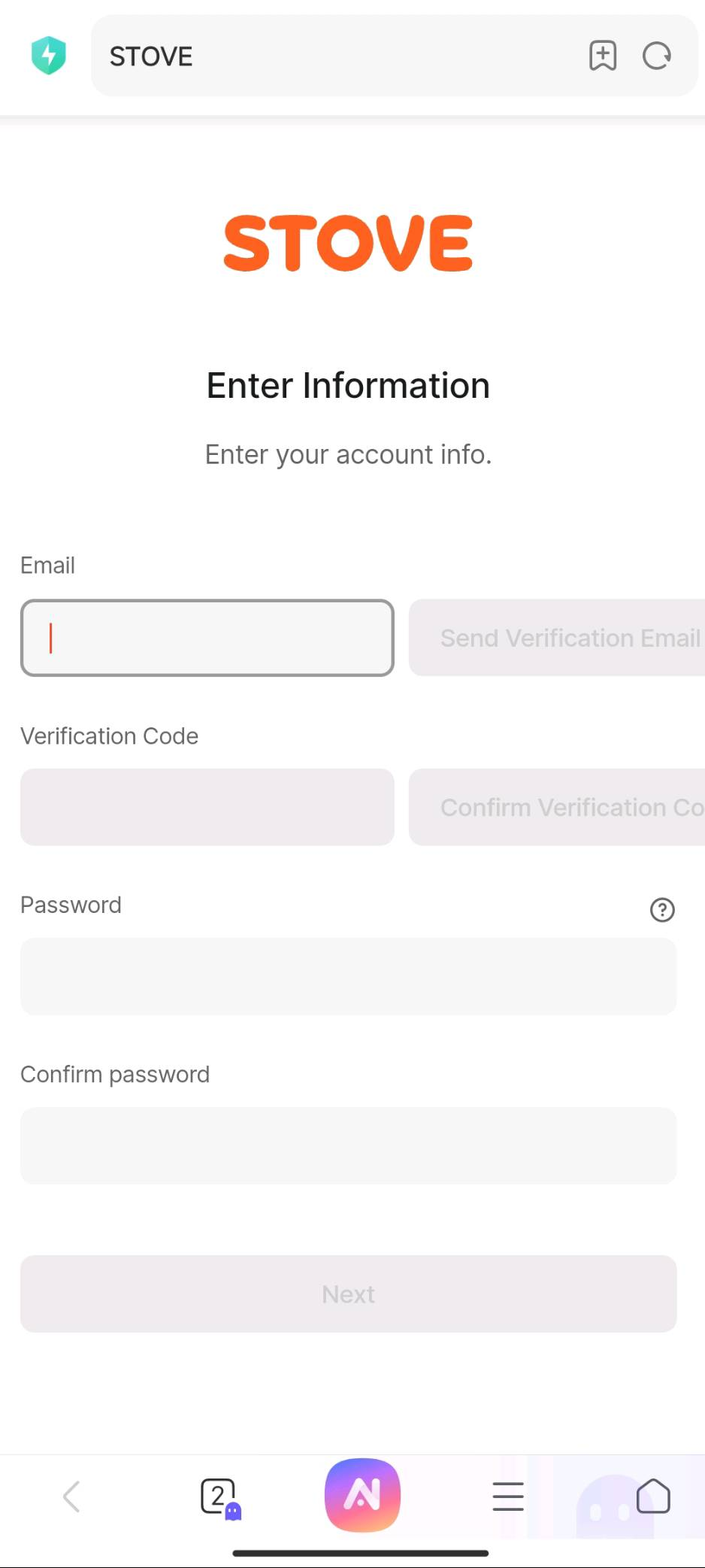
Task: Bookmark this page with the add-bookmark icon
Action: [x=603, y=56]
